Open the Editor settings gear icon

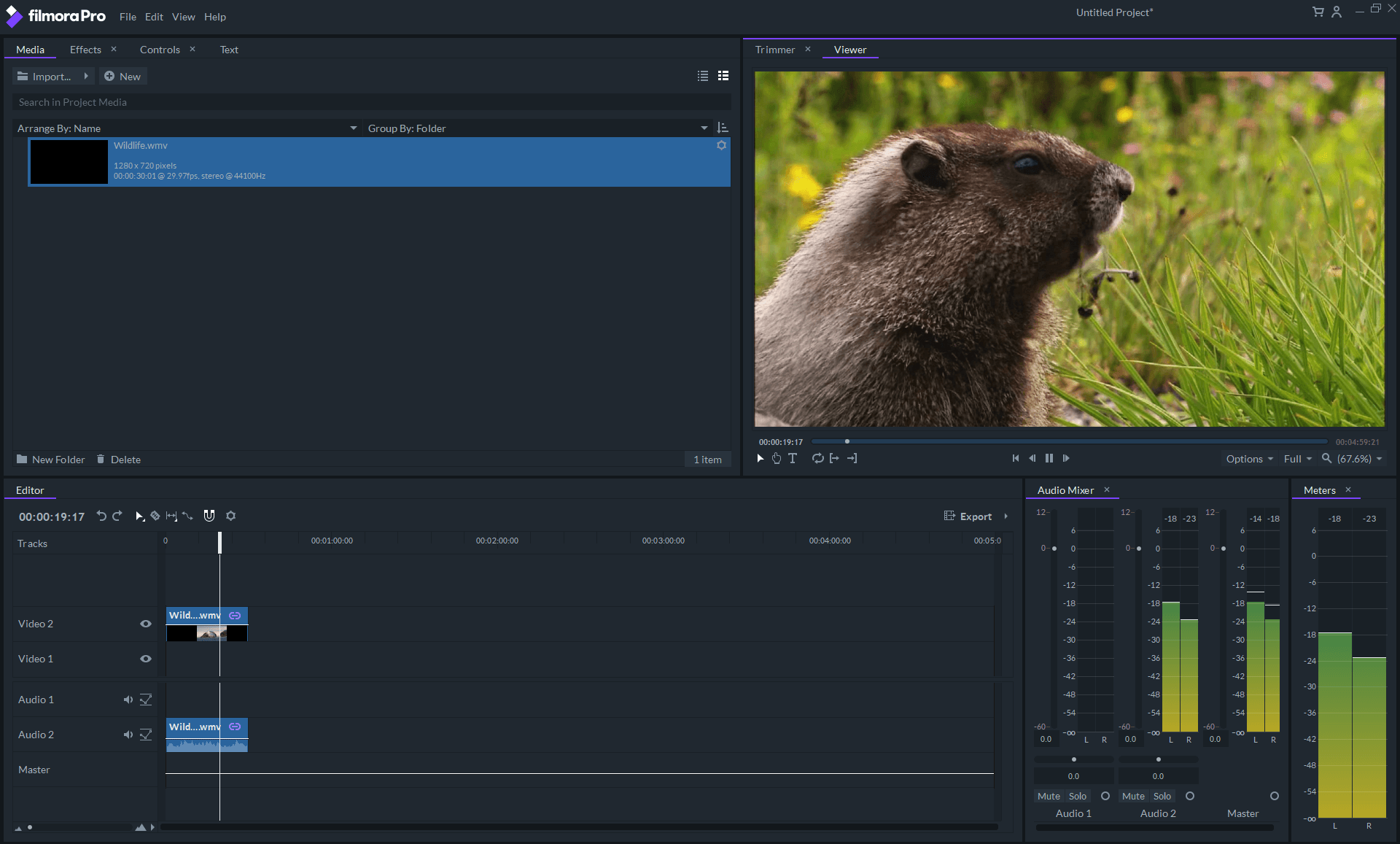231,516
